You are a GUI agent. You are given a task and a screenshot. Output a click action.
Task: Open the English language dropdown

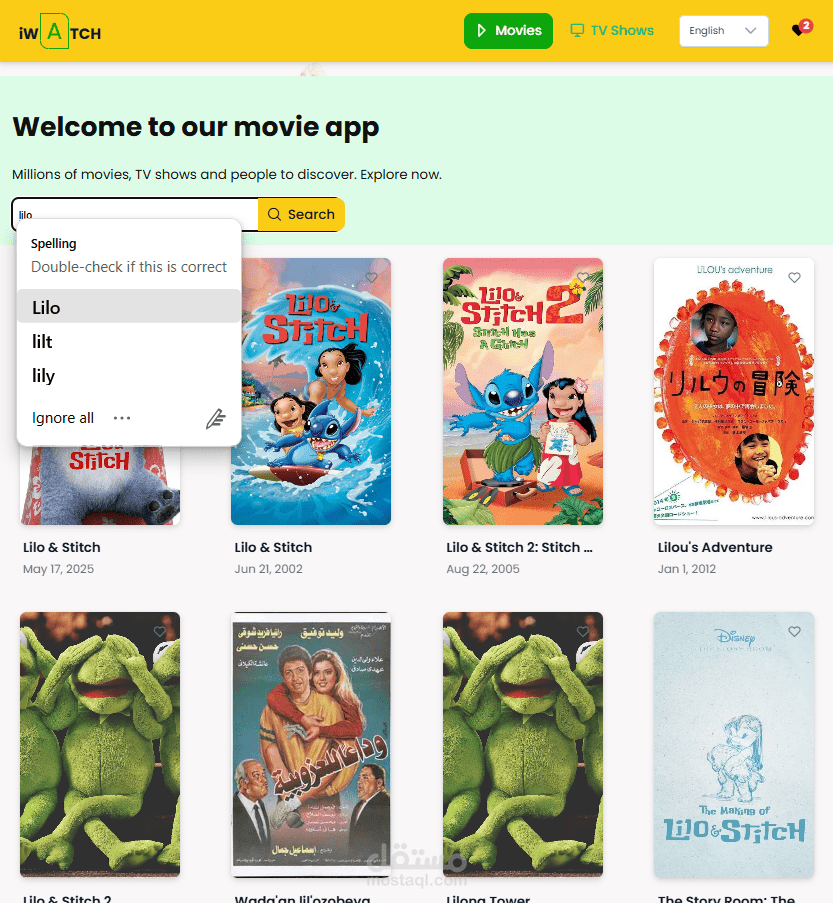[724, 31]
